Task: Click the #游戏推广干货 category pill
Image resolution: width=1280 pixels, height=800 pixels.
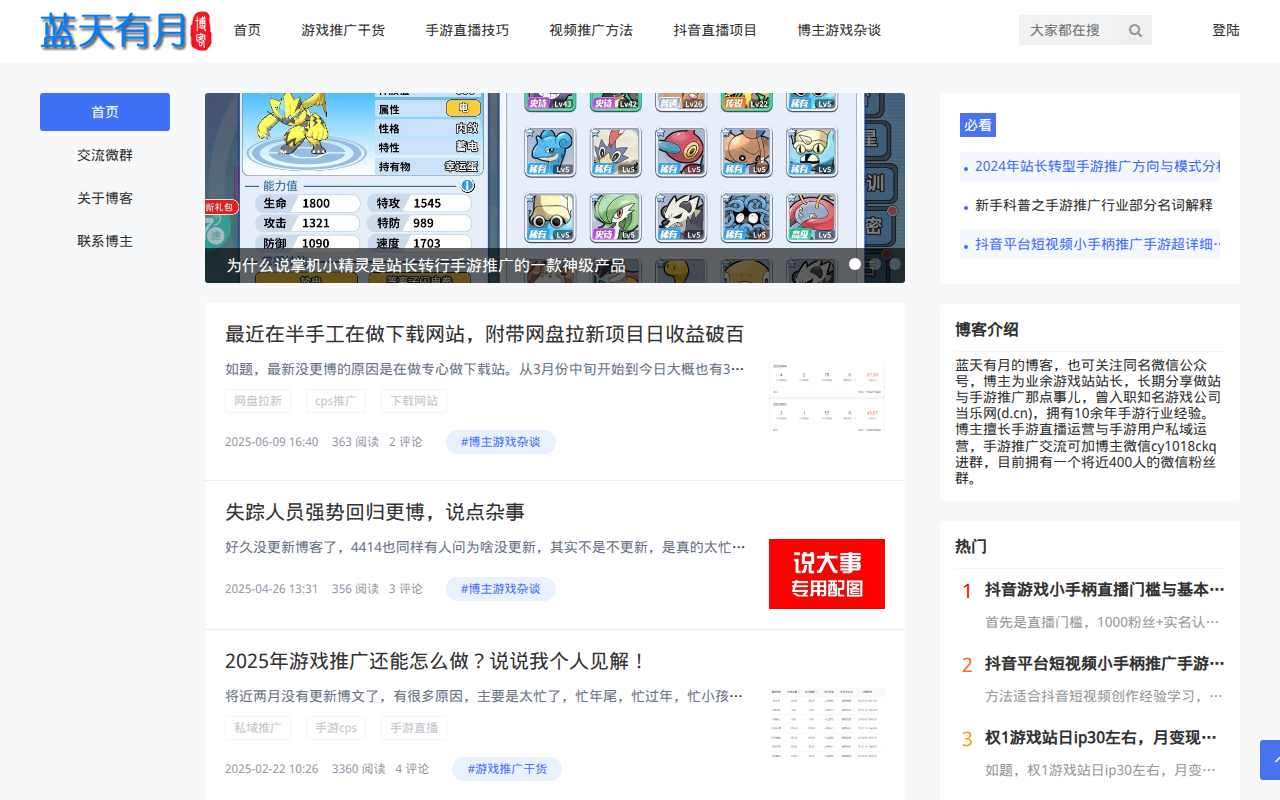Action: point(507,769)
